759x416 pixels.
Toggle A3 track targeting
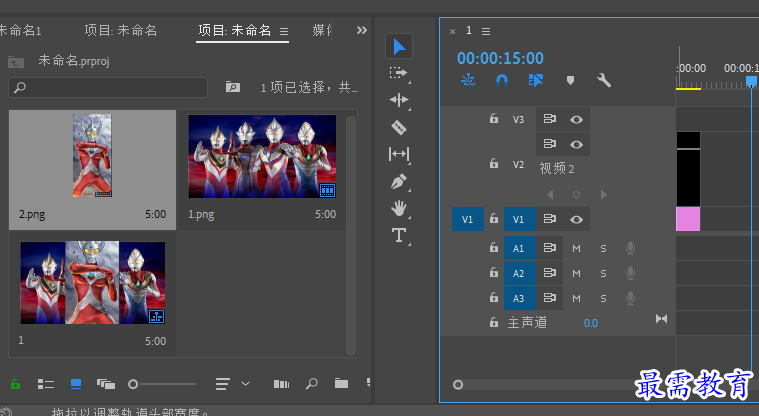(519, 298)
